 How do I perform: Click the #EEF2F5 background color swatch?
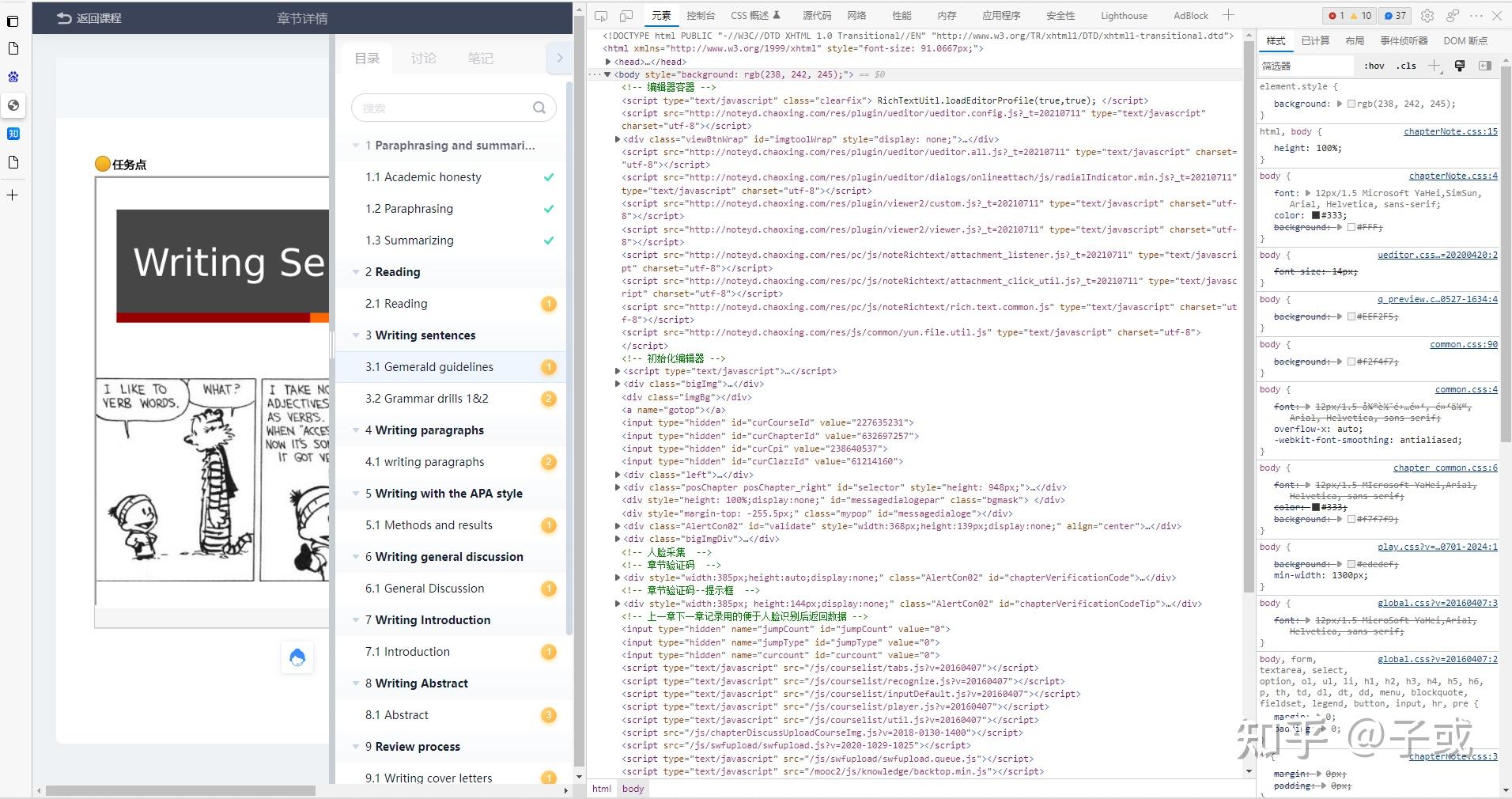coord(1351,316)
